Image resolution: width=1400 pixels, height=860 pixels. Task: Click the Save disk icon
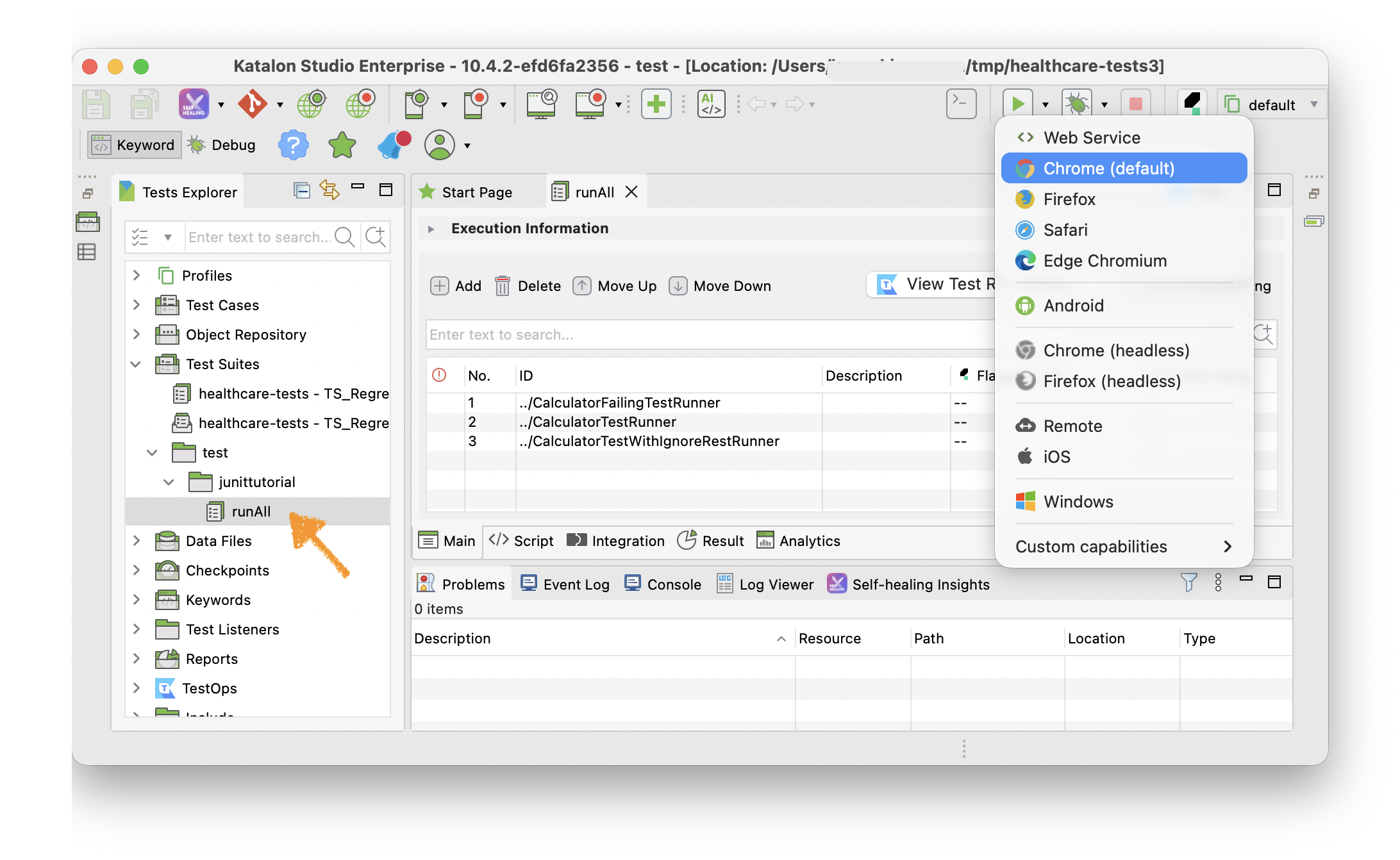96,104
